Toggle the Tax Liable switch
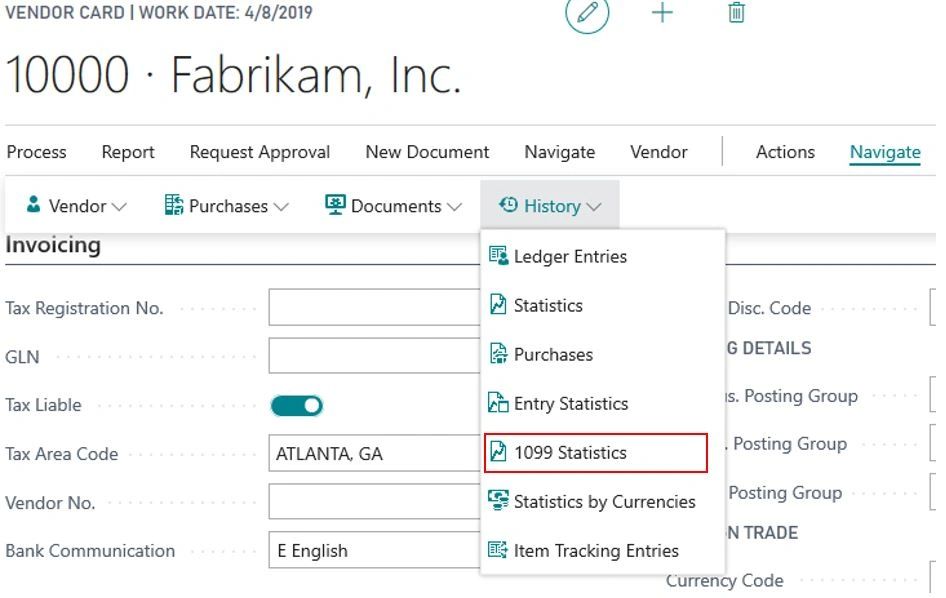946x598 pixels. click(296, 406)
